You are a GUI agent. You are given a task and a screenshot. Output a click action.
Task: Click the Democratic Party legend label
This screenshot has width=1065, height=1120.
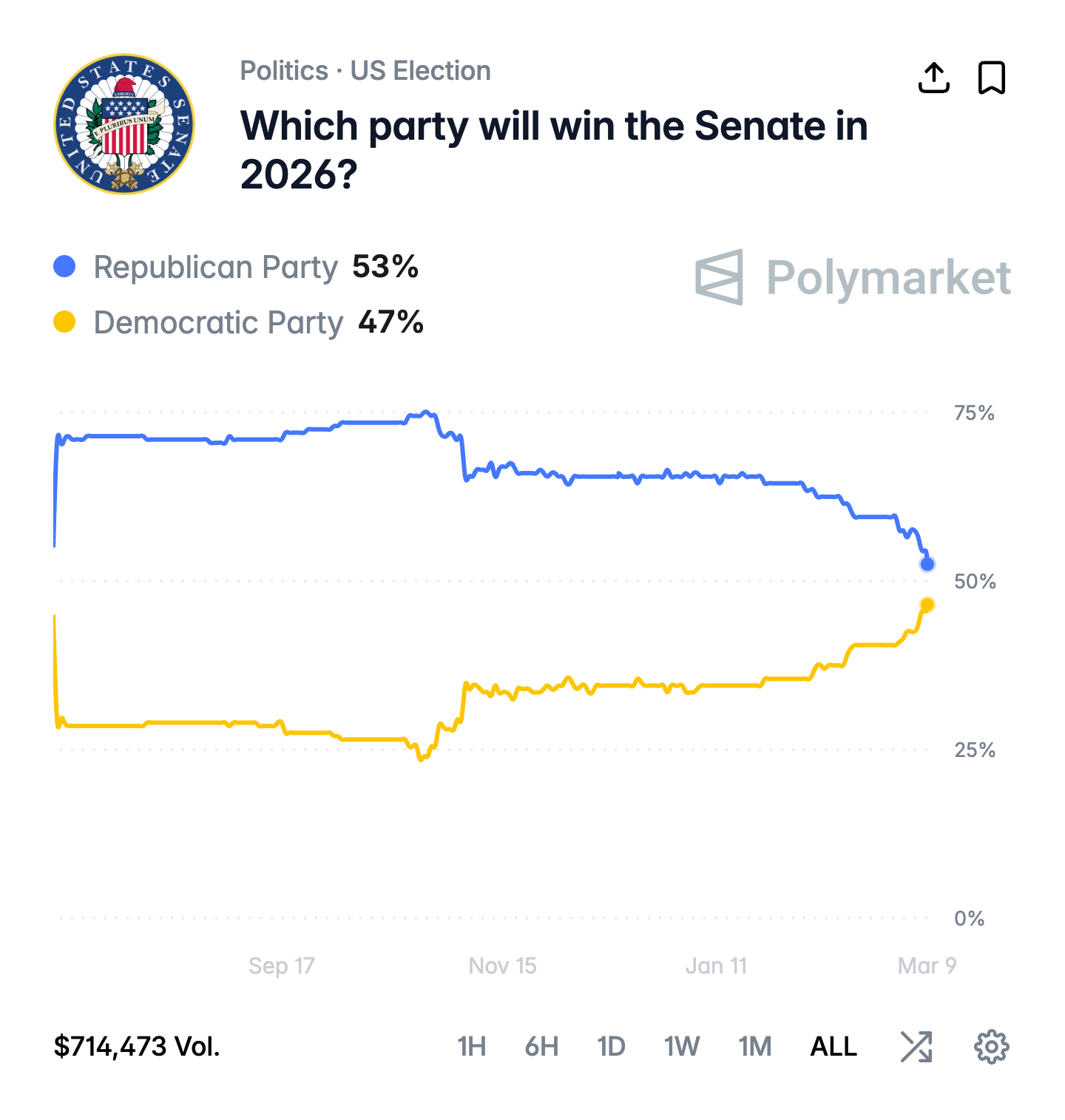tap(218, 323)
